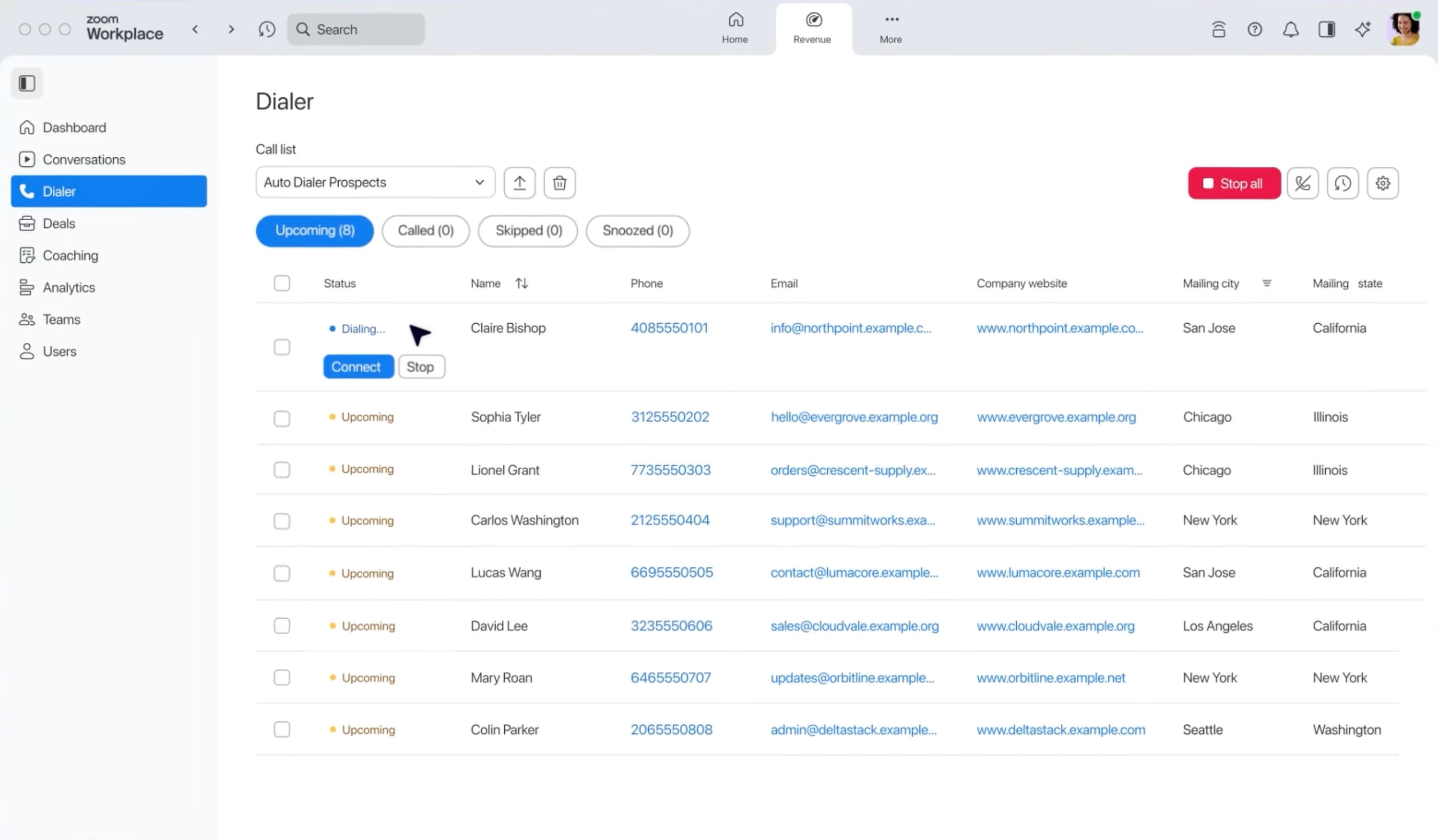Click sales@cloudvale.example.org email
Image resolution: width=1438 pixels, height=840 pixels.
pyautogui.click(x=854, y=625)
